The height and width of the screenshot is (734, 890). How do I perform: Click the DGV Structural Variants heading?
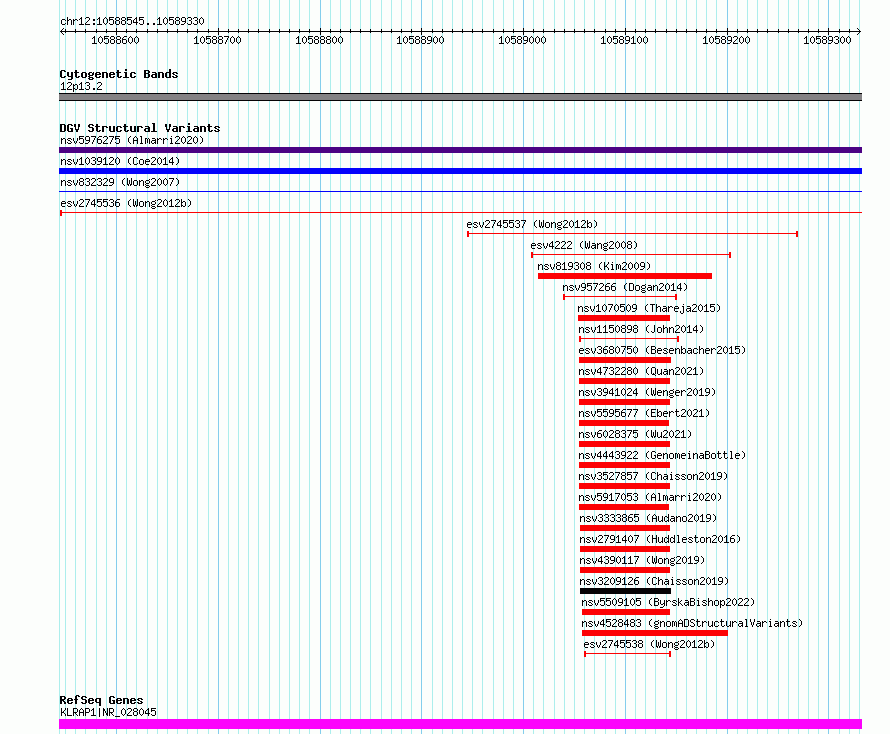[140, 128]
